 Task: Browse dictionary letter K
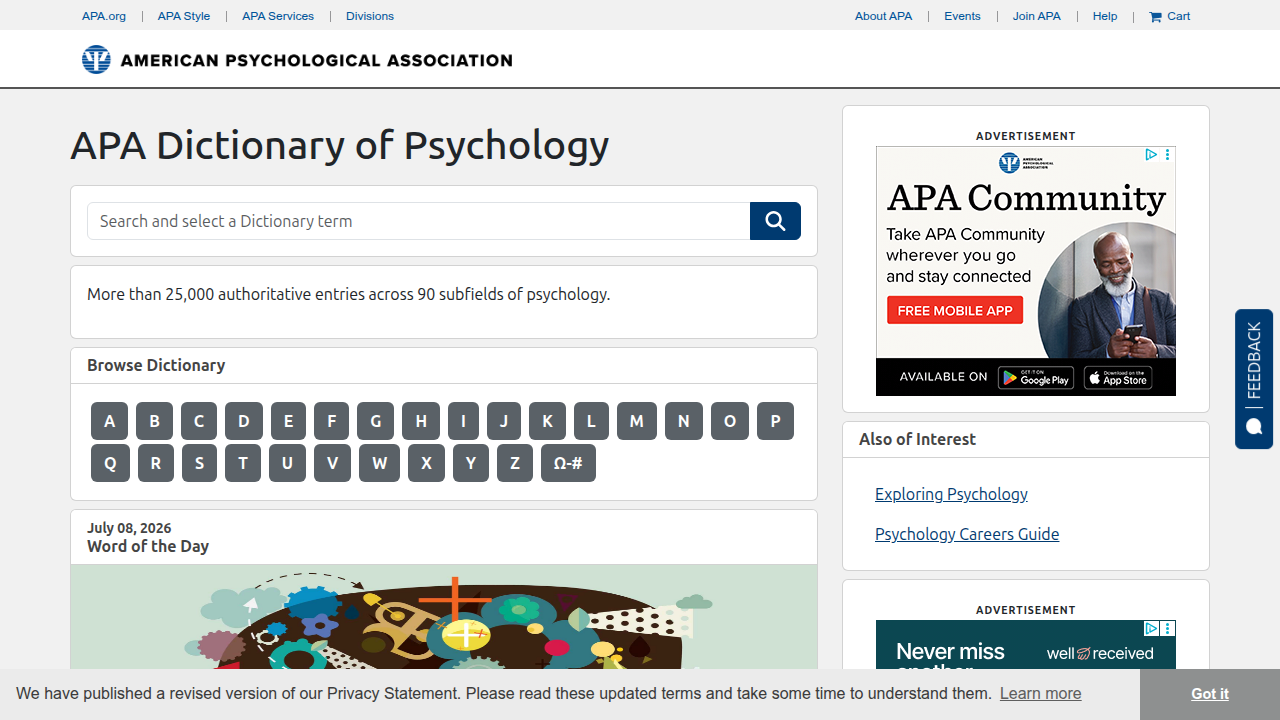coord(547,421)
